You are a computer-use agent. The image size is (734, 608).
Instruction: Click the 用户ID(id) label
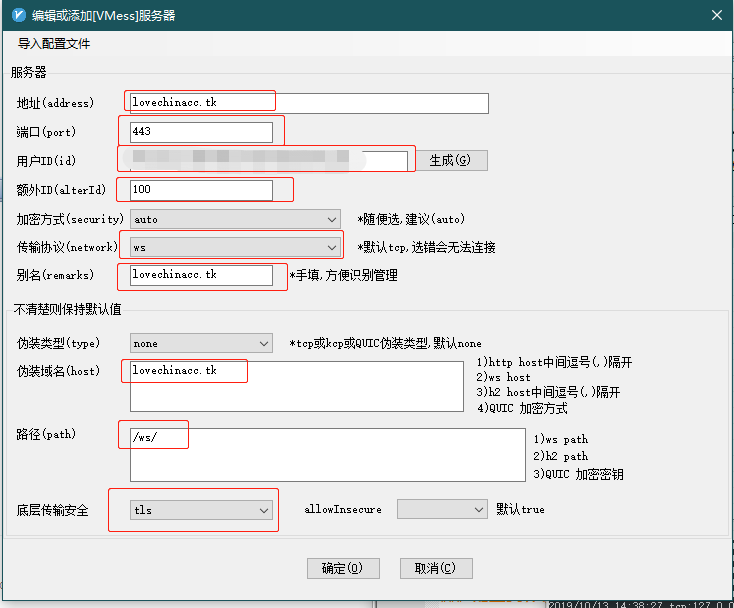point(46,161)
